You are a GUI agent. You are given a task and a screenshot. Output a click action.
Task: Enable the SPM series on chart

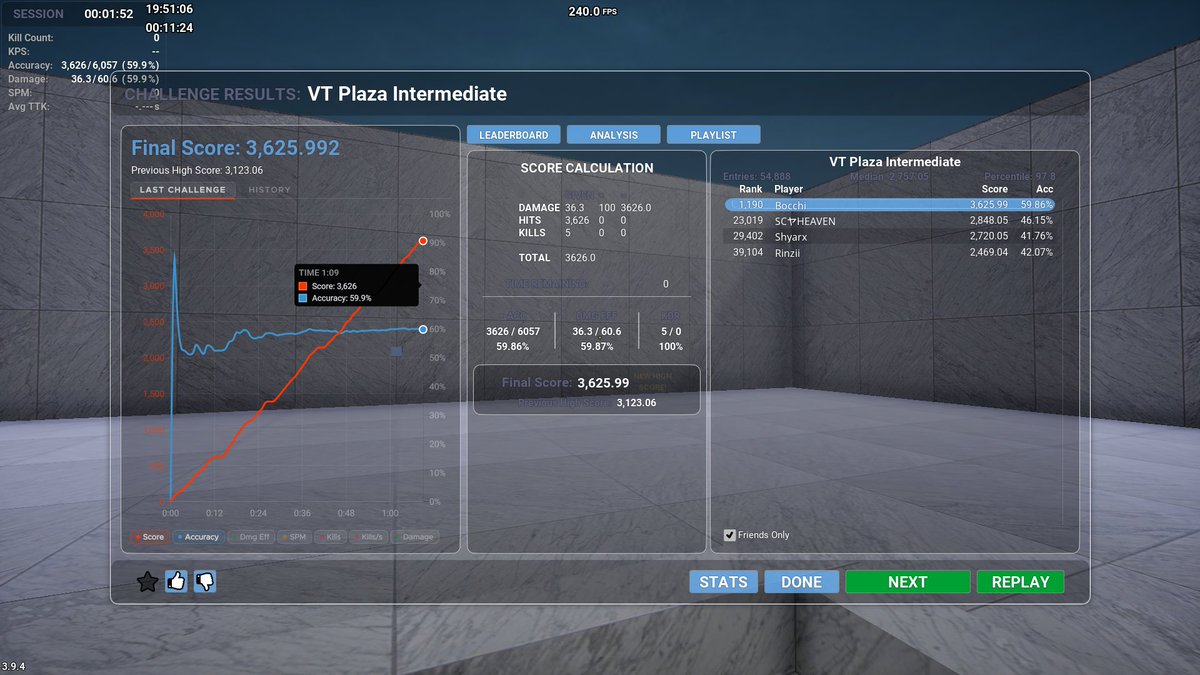(295, 537)
